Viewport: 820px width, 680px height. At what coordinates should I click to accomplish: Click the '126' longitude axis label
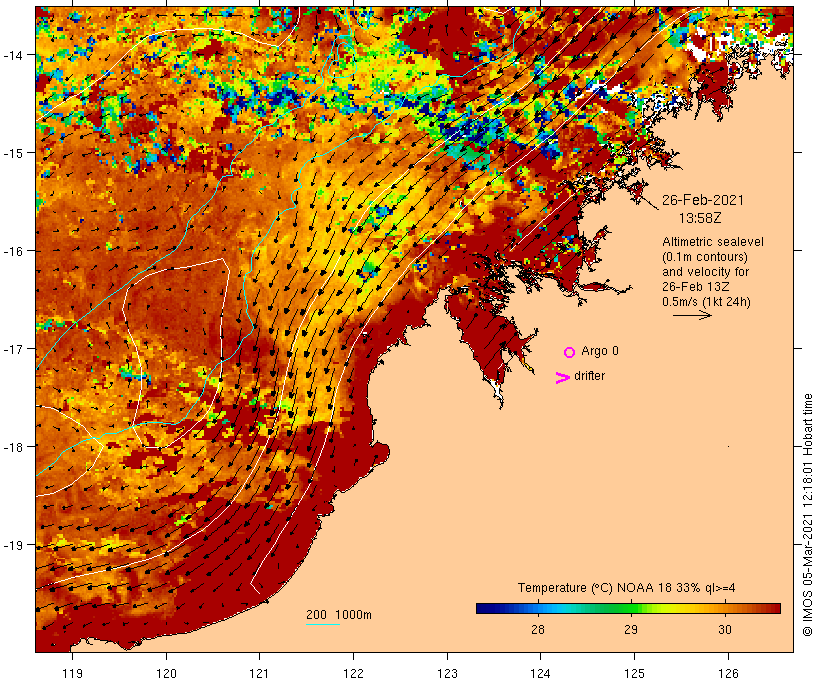pos(728,673)
